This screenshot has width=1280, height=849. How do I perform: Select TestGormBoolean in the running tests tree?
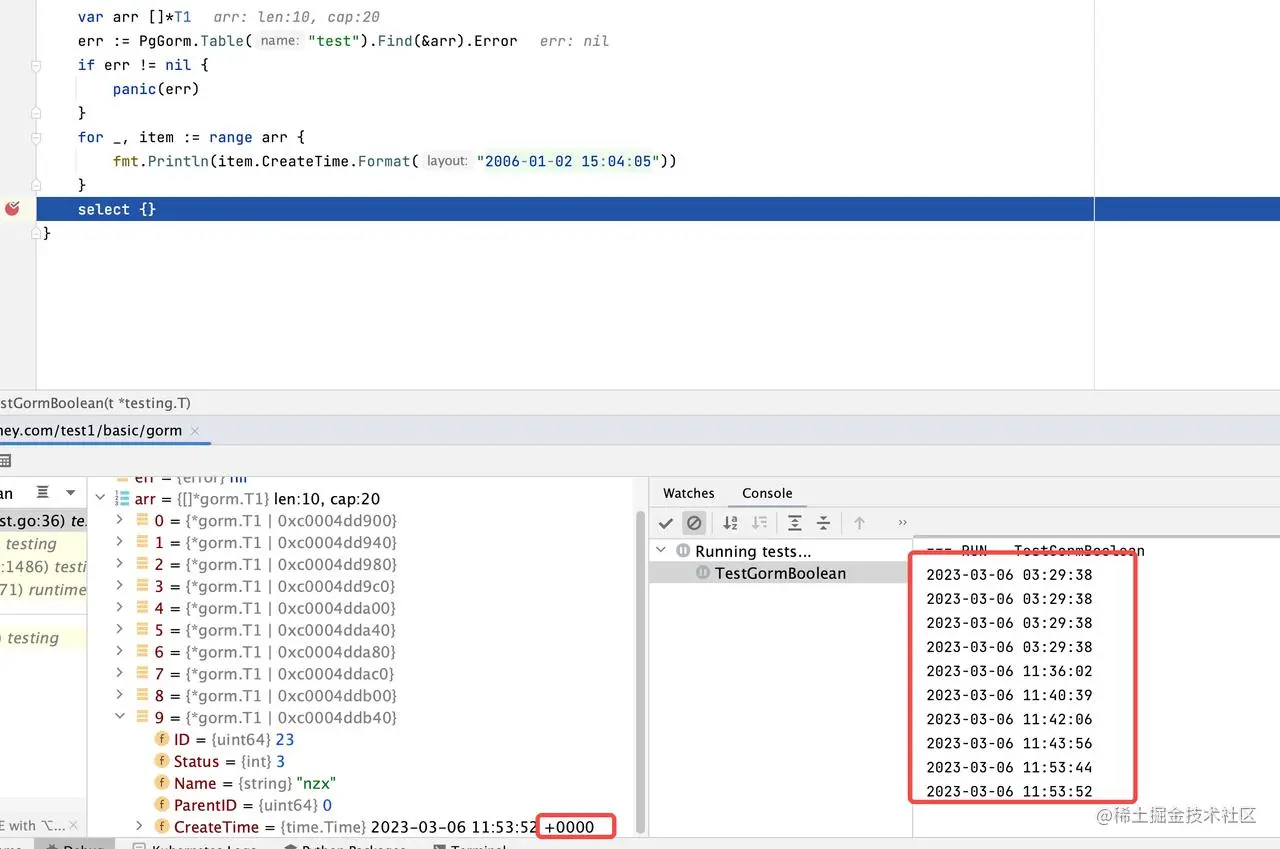[779, 572]
